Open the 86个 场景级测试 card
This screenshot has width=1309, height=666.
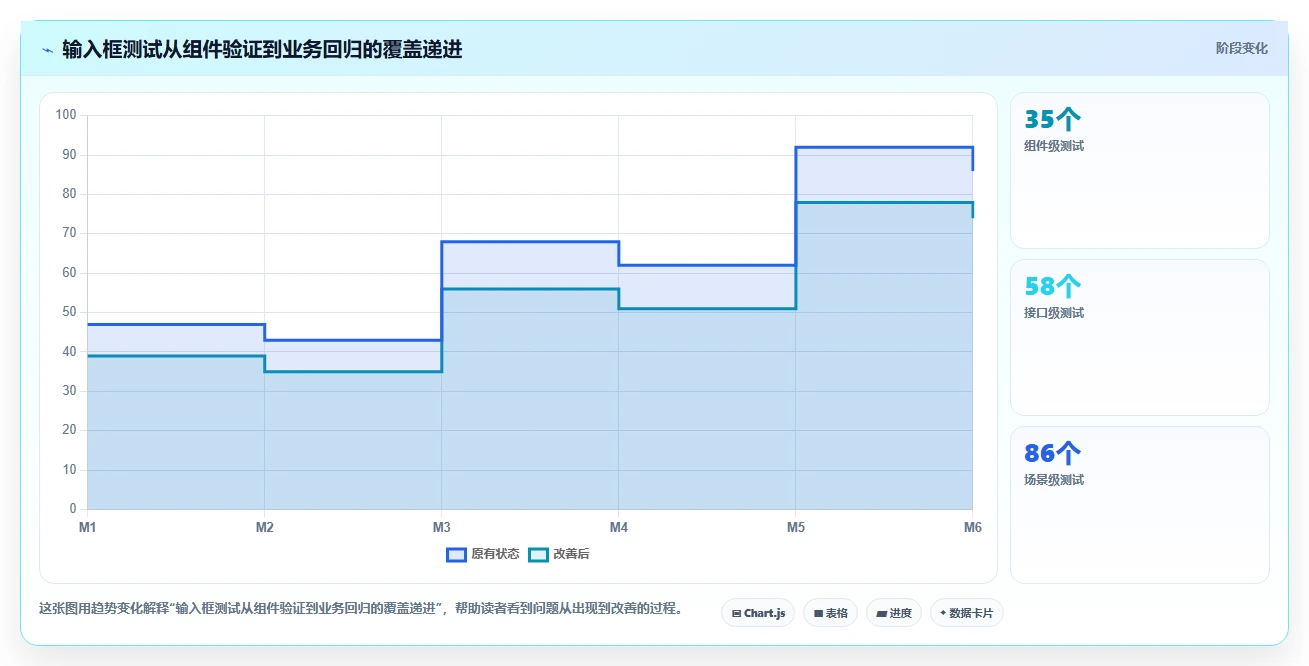(x=1140, y=505)
